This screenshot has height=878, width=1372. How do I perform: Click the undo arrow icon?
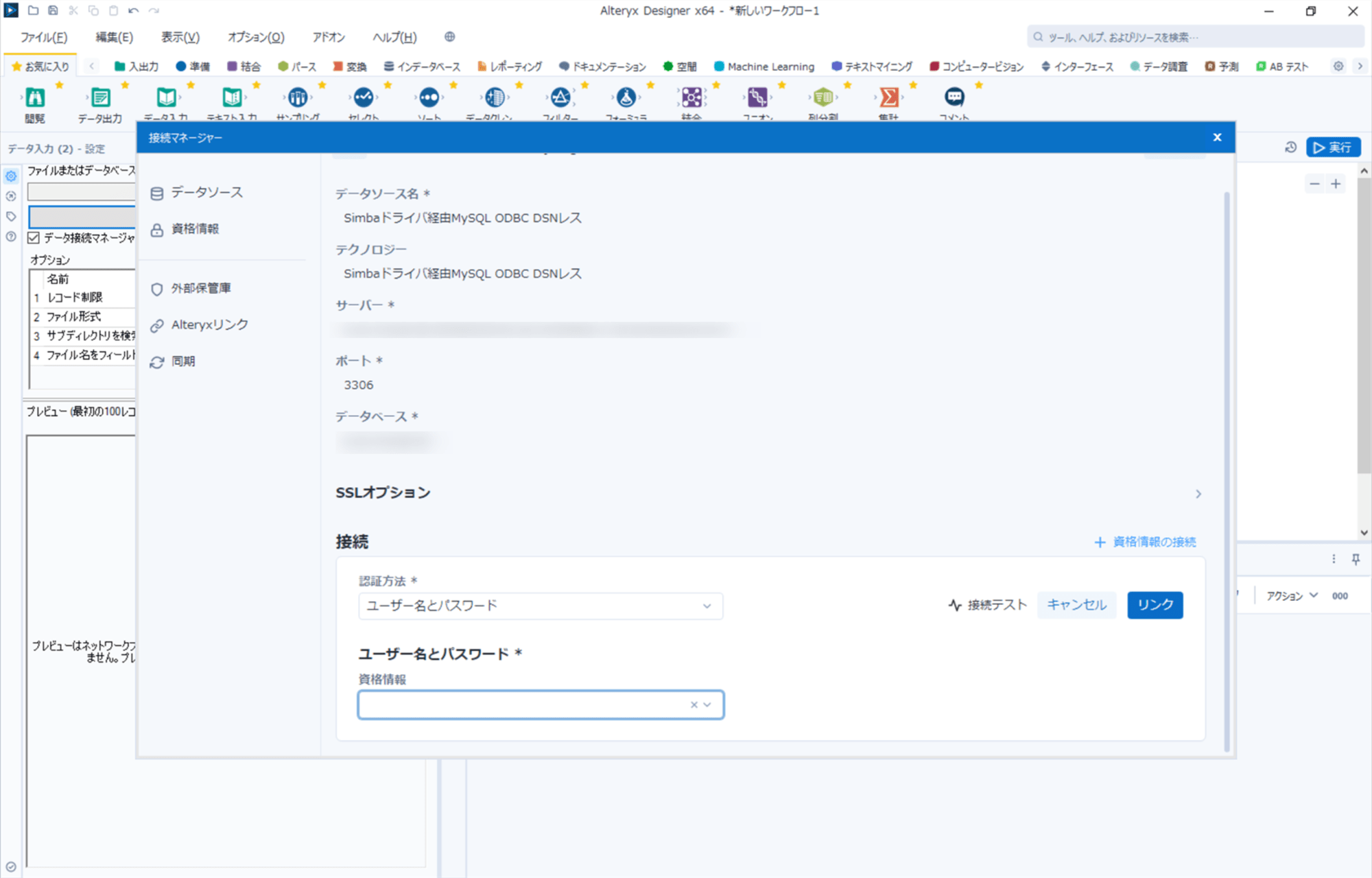tap(133, 10)
